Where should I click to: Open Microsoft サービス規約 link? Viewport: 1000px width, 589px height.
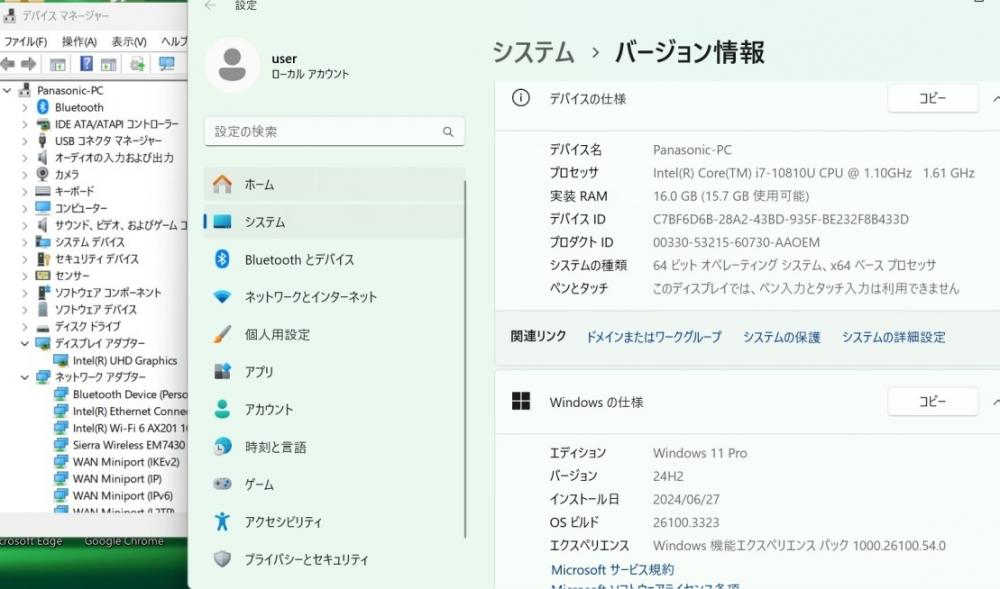pyautogui.click(x=612, y=569)
